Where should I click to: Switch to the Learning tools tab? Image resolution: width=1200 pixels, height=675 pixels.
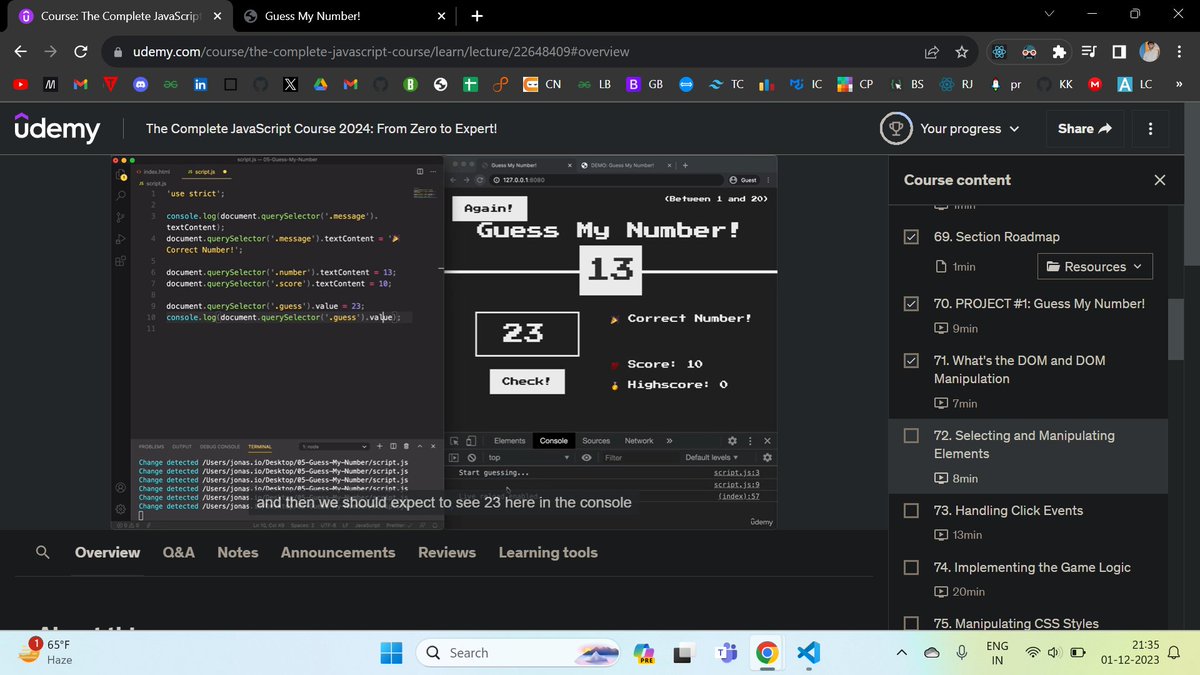548,552
